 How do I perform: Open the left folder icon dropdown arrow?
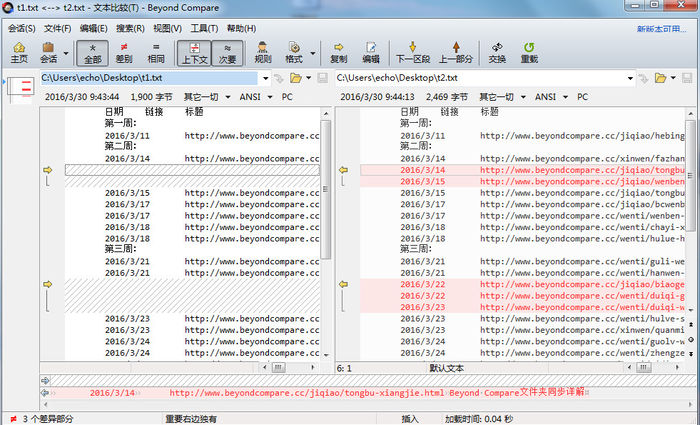tap(308, 78)
